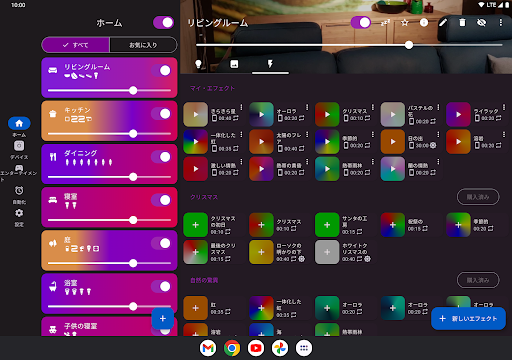Adjust the キッチン brightness slider
This screenshot has height=360, width=512.
109,134
